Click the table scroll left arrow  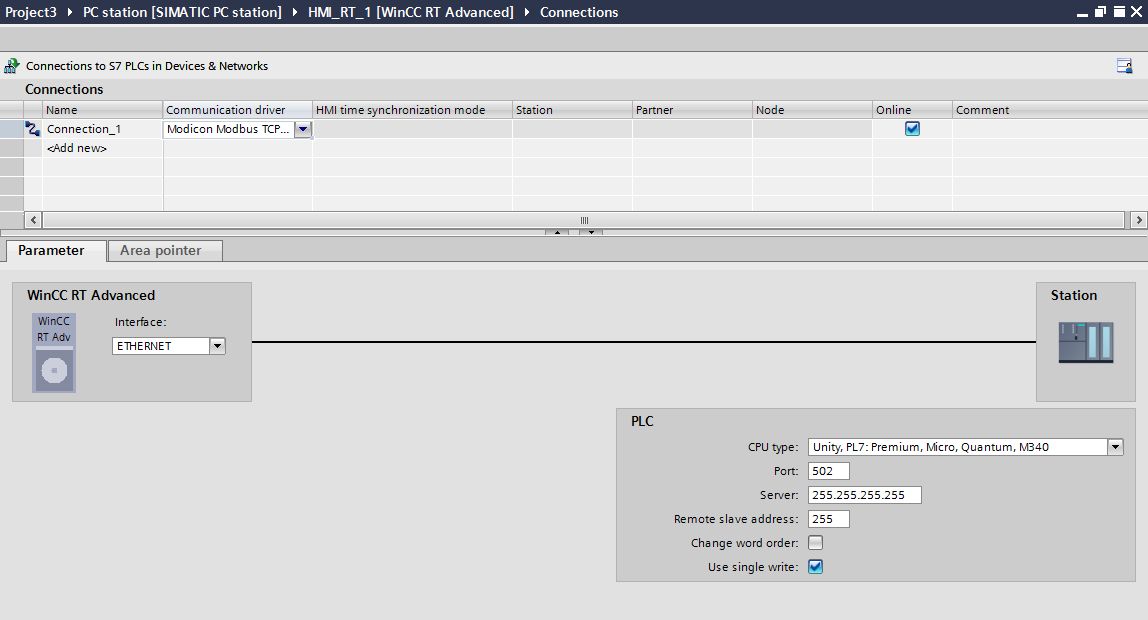click(33, 220)
